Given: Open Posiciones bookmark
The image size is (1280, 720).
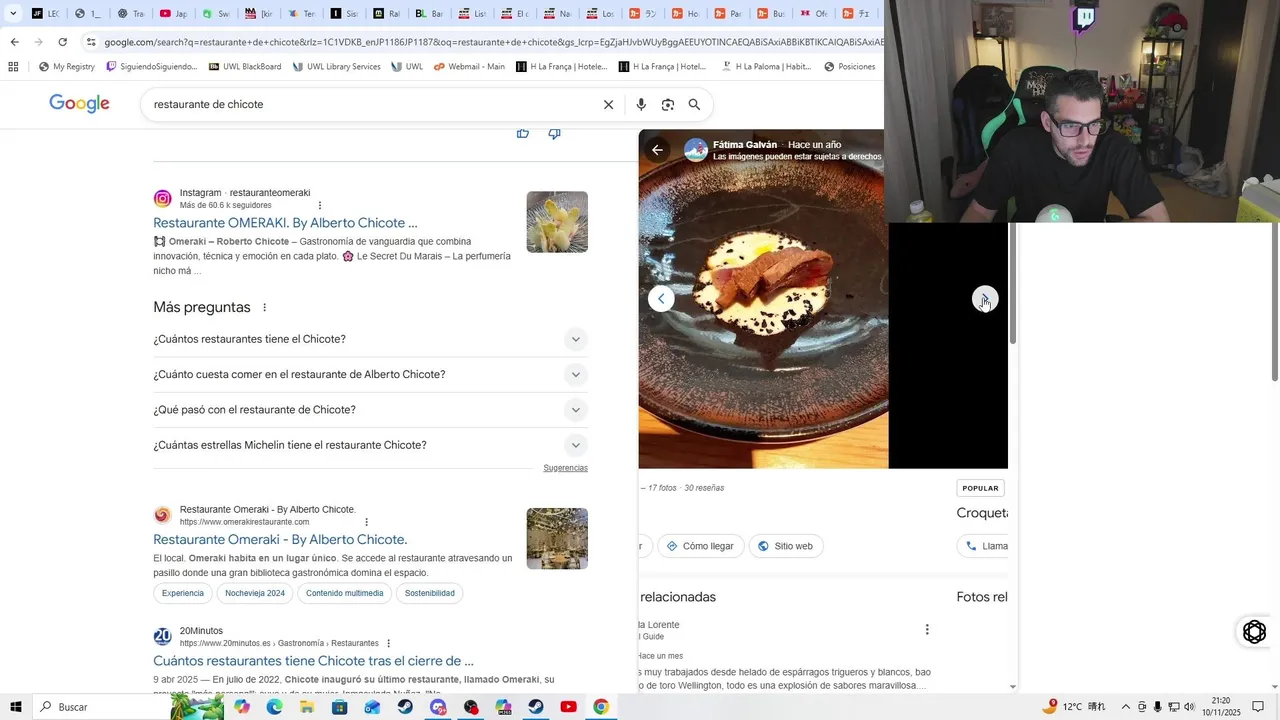Looking at the screenshot, I should (x=850, y=67).
